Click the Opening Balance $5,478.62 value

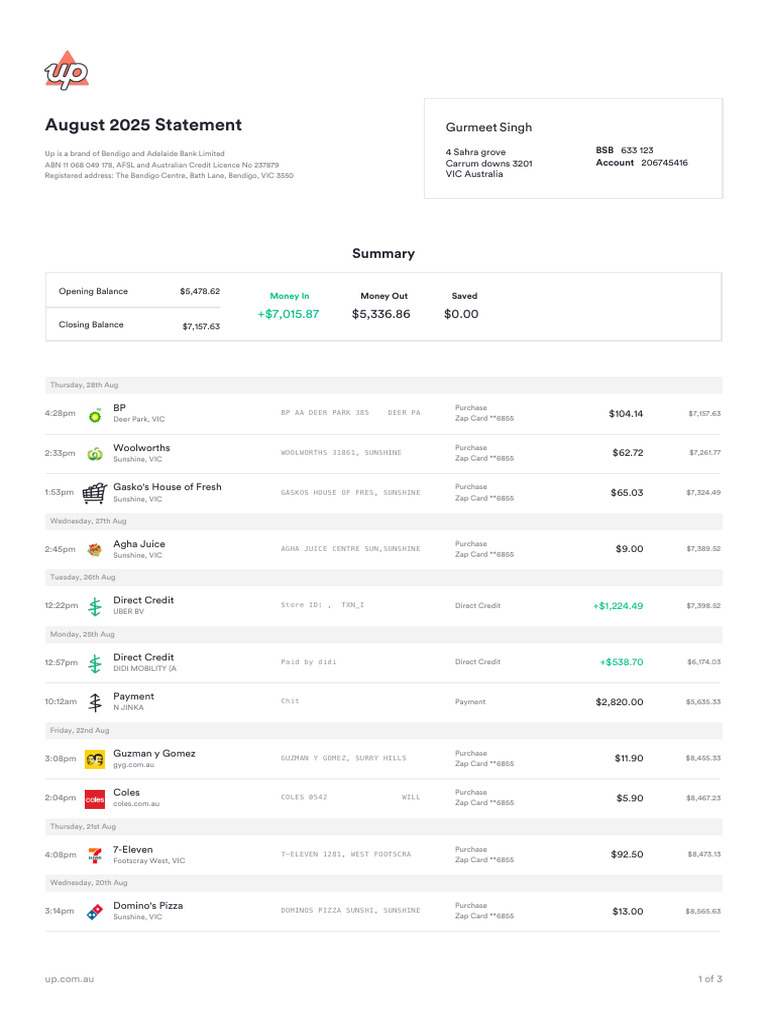coord(200,291)
